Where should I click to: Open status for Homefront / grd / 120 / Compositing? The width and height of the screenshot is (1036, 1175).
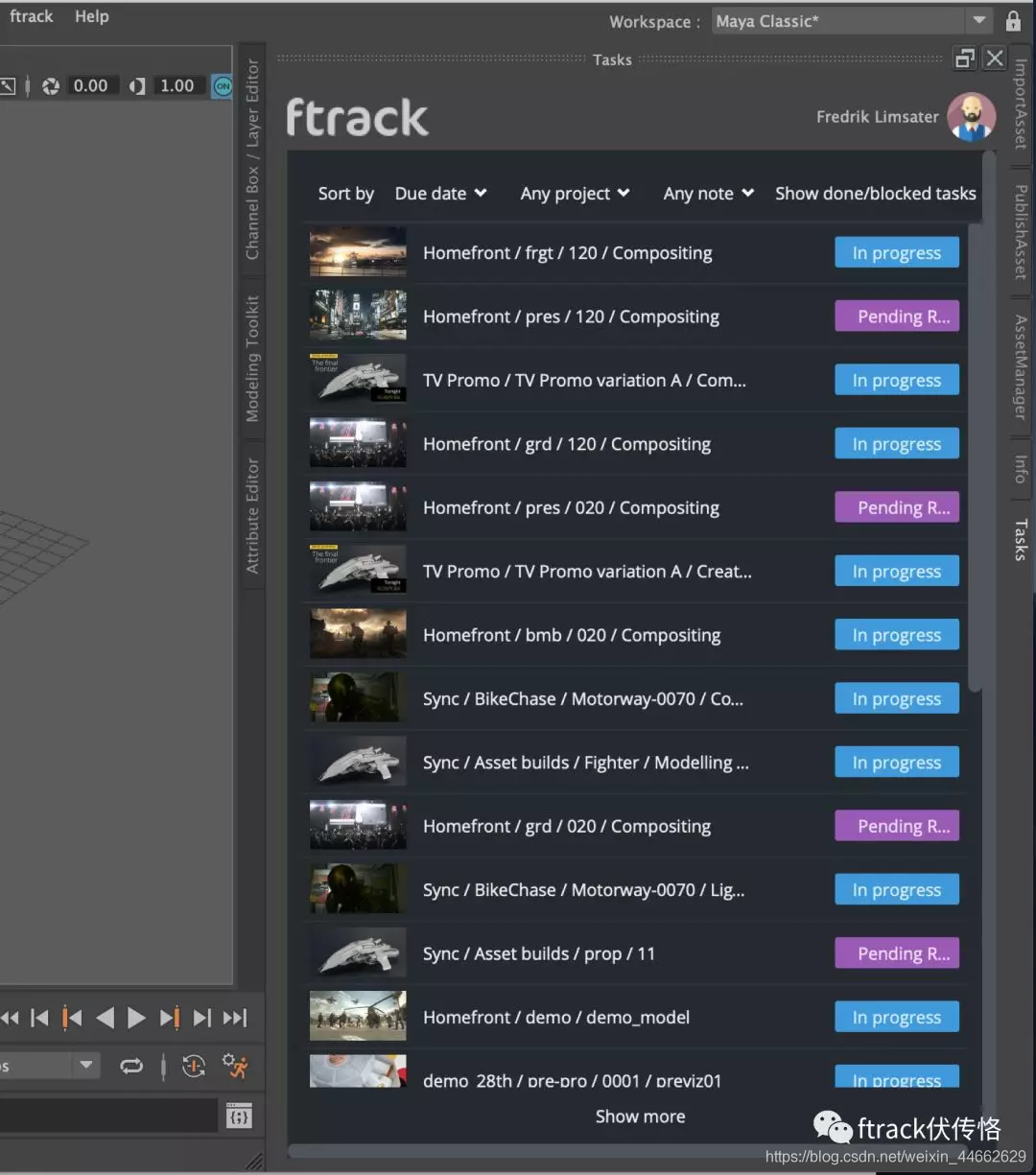pyautogui.click(x=897, y=444)
